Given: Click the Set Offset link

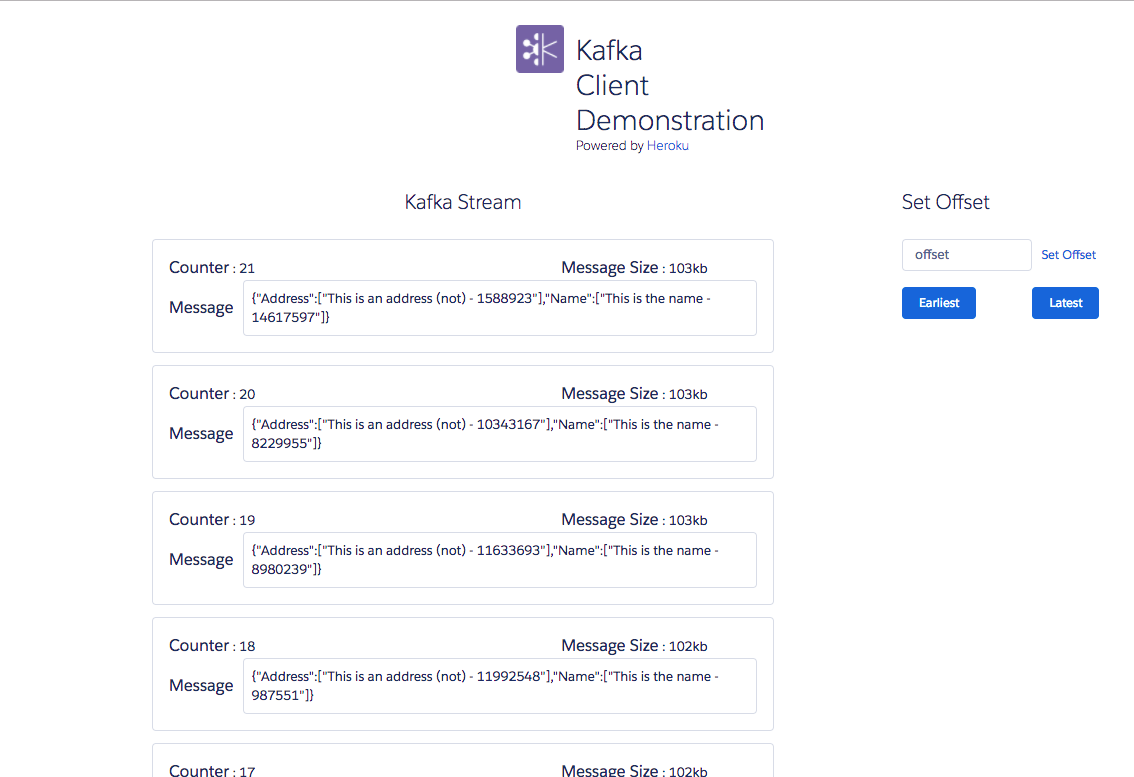Looking at the screenshot, I should click(1068, 255).
